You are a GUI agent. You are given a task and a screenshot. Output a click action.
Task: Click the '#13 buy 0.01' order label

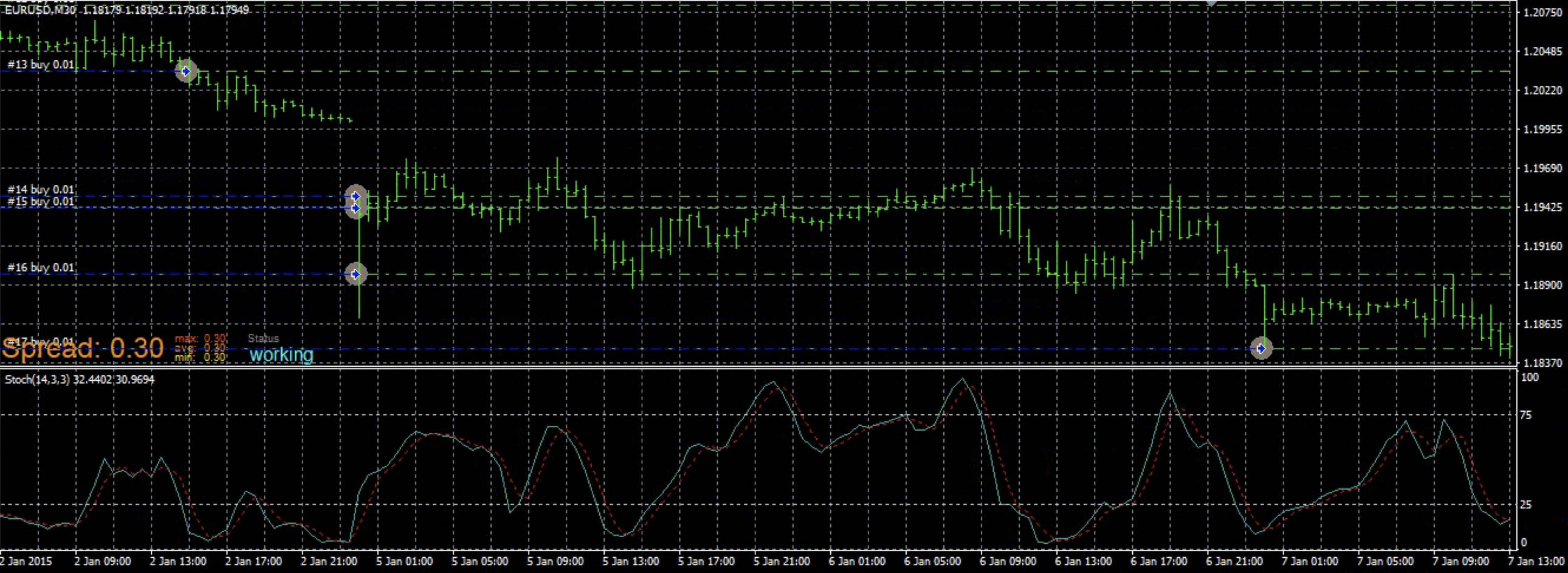pos(41,64)
